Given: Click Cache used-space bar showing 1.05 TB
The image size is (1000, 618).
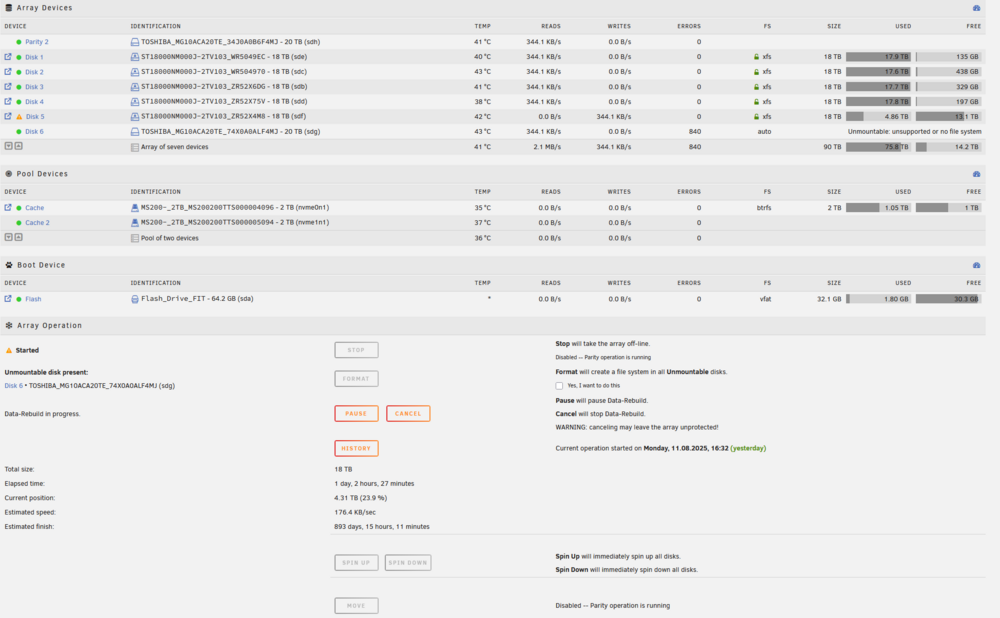Looking at the screenshot, I should tap(878, 208).
